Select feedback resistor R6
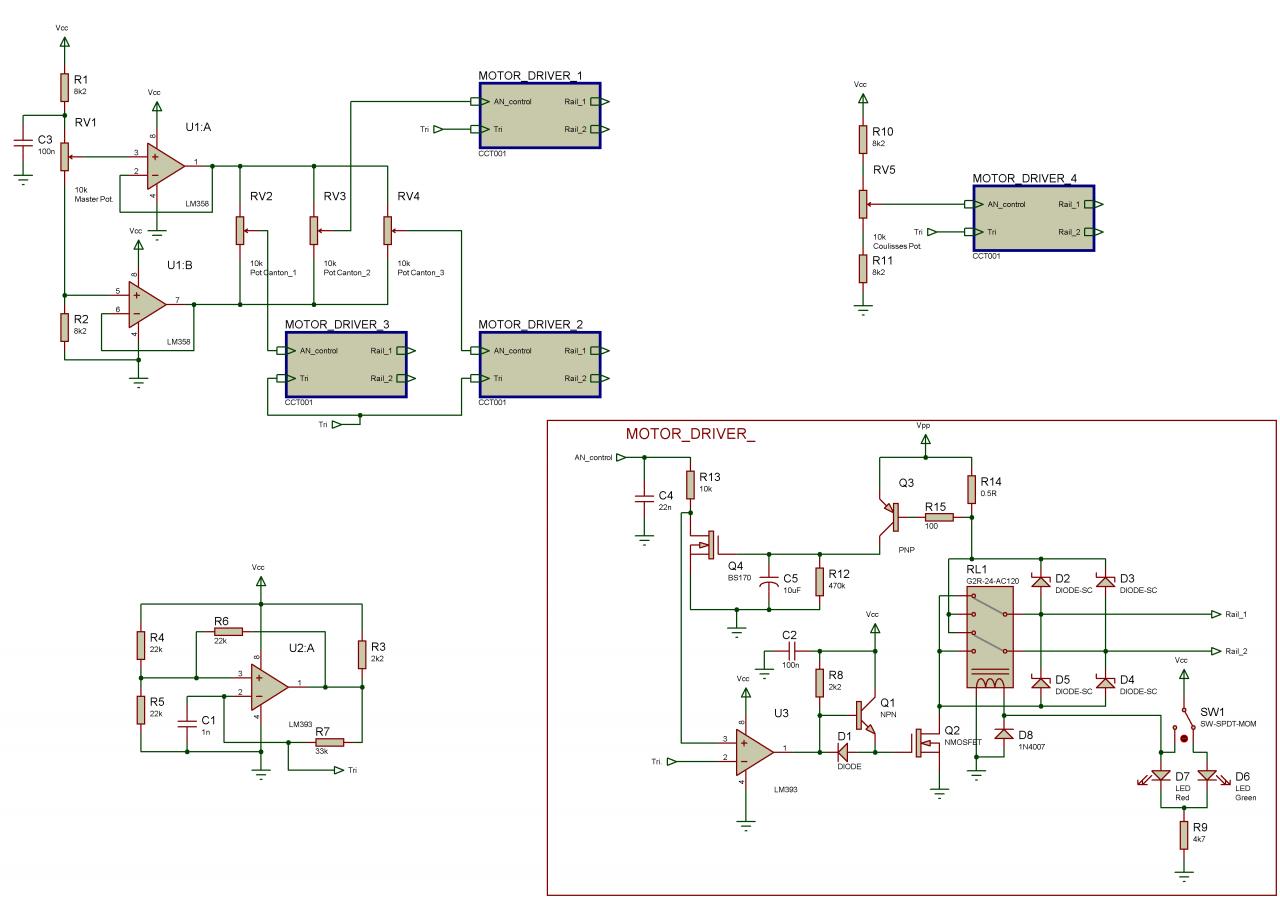Viewport: 1280px width, 903px height. (x=228, y=631)
